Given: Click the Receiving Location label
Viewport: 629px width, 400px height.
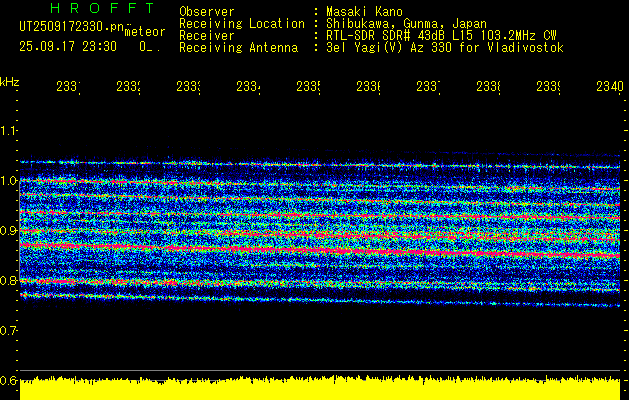Looking at the screenshot, I should [x=242, y=24].
